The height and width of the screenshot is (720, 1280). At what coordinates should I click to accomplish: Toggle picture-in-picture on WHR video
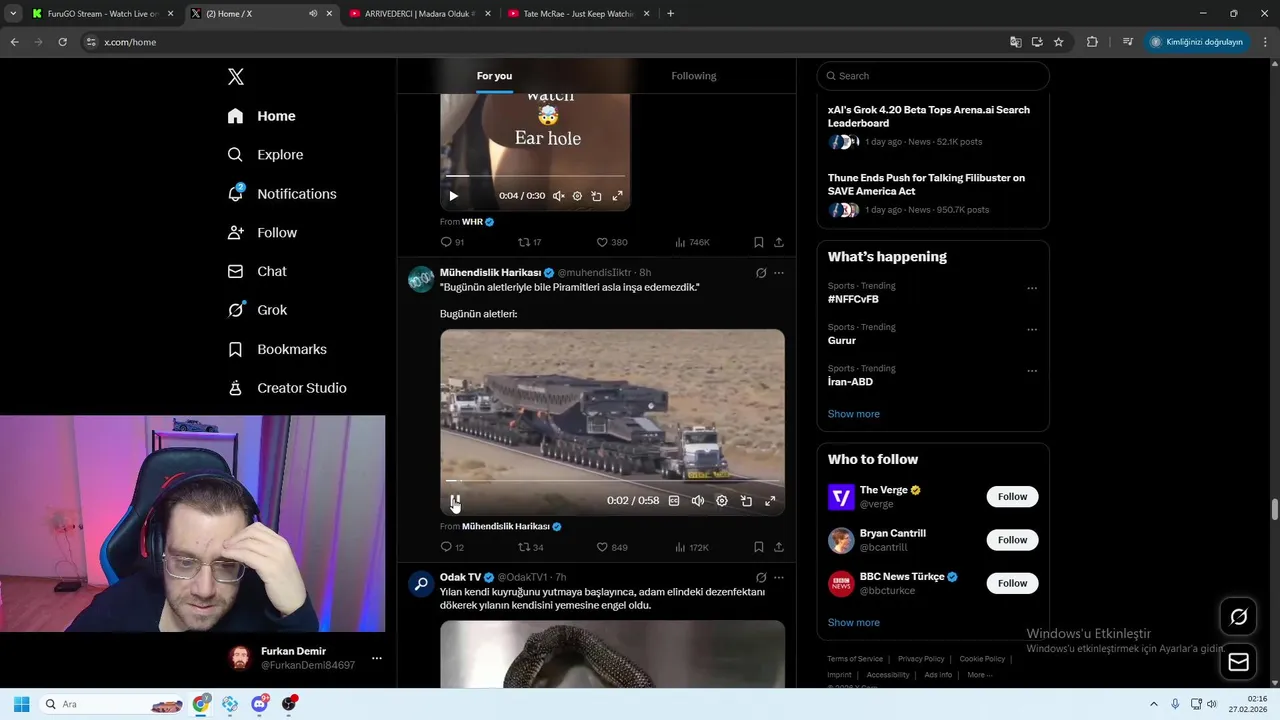(x=596, y=196)
